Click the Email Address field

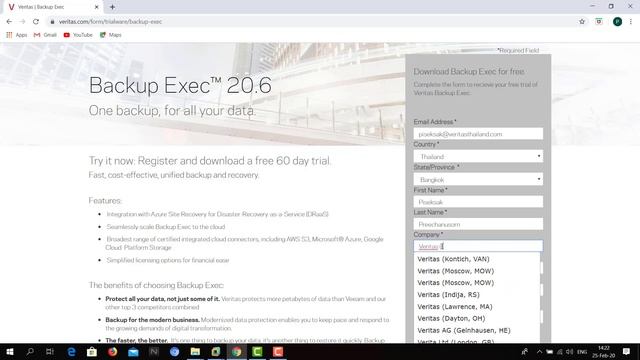click(478, 134)
